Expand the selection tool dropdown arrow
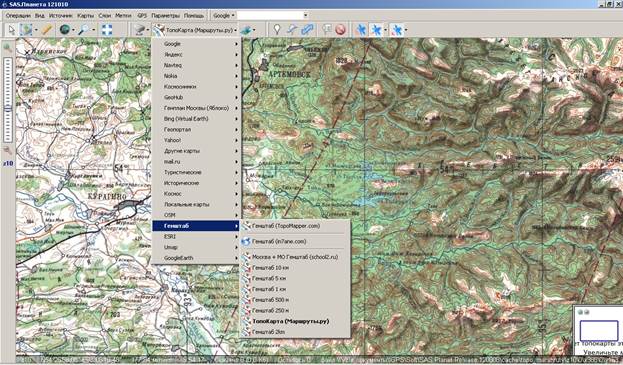This screenshot has width=623, height=365. pyautogui.click(x=36, y=30)
